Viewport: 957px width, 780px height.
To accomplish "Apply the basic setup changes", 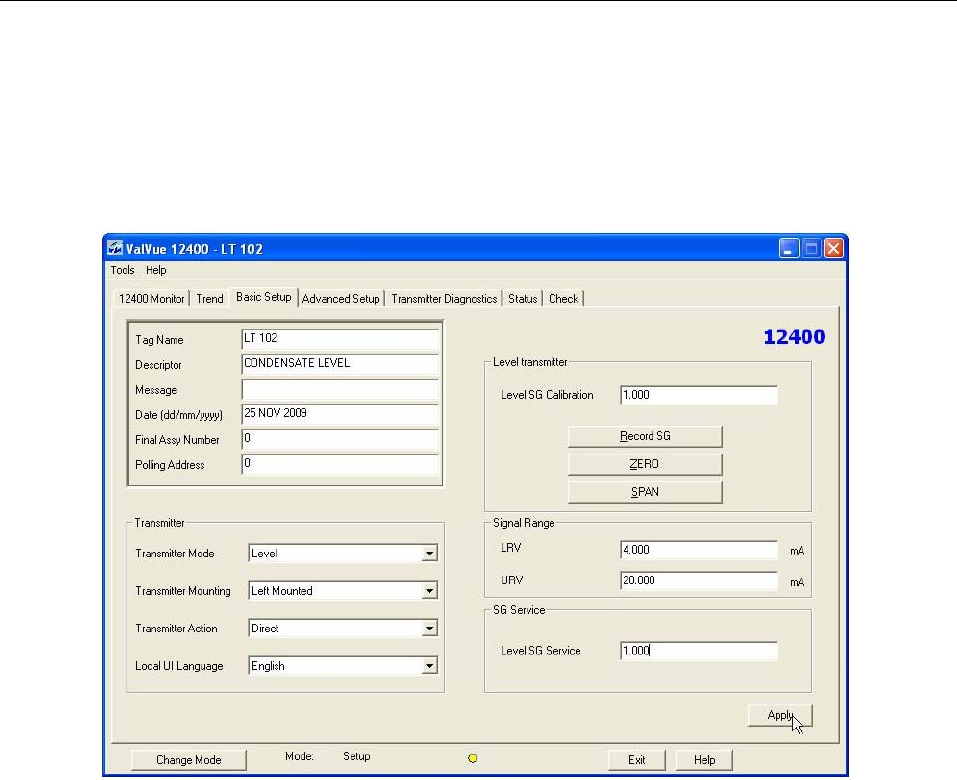I will pyautogui.click(x=780, y=715).
